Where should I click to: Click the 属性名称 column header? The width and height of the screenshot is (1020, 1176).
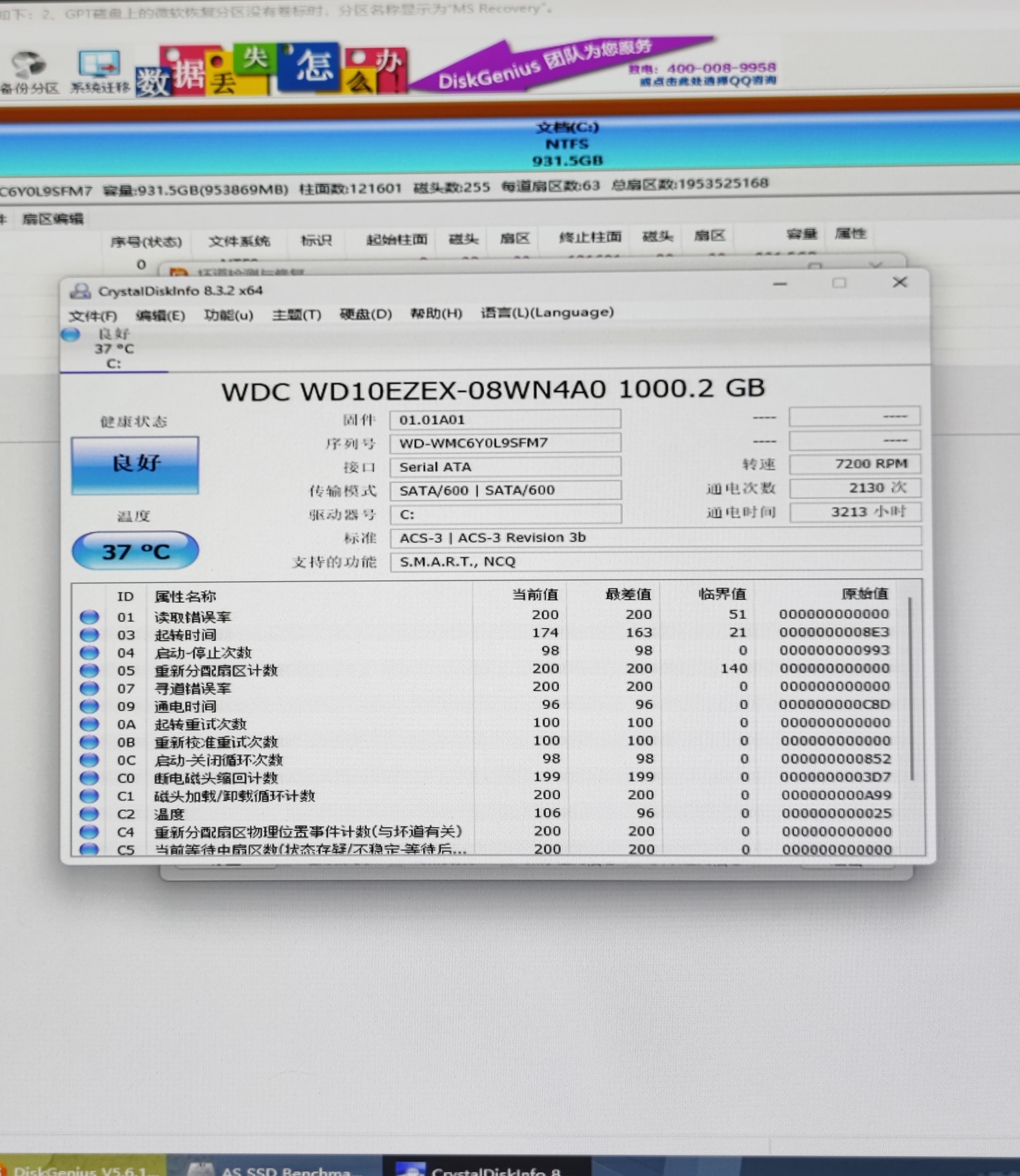[x=185, y=597]
